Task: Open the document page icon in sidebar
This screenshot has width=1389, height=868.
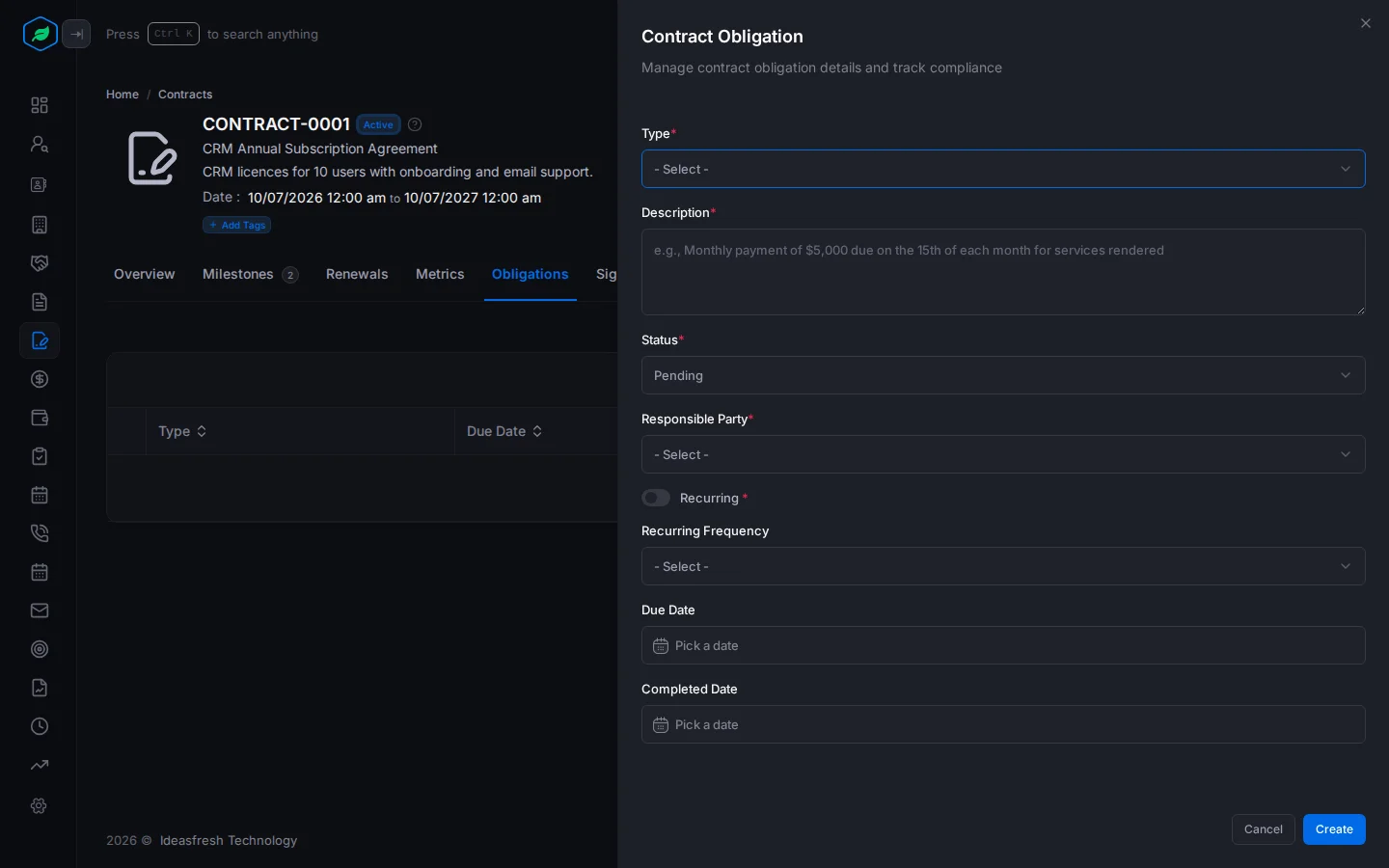Action: pos(40,302)
